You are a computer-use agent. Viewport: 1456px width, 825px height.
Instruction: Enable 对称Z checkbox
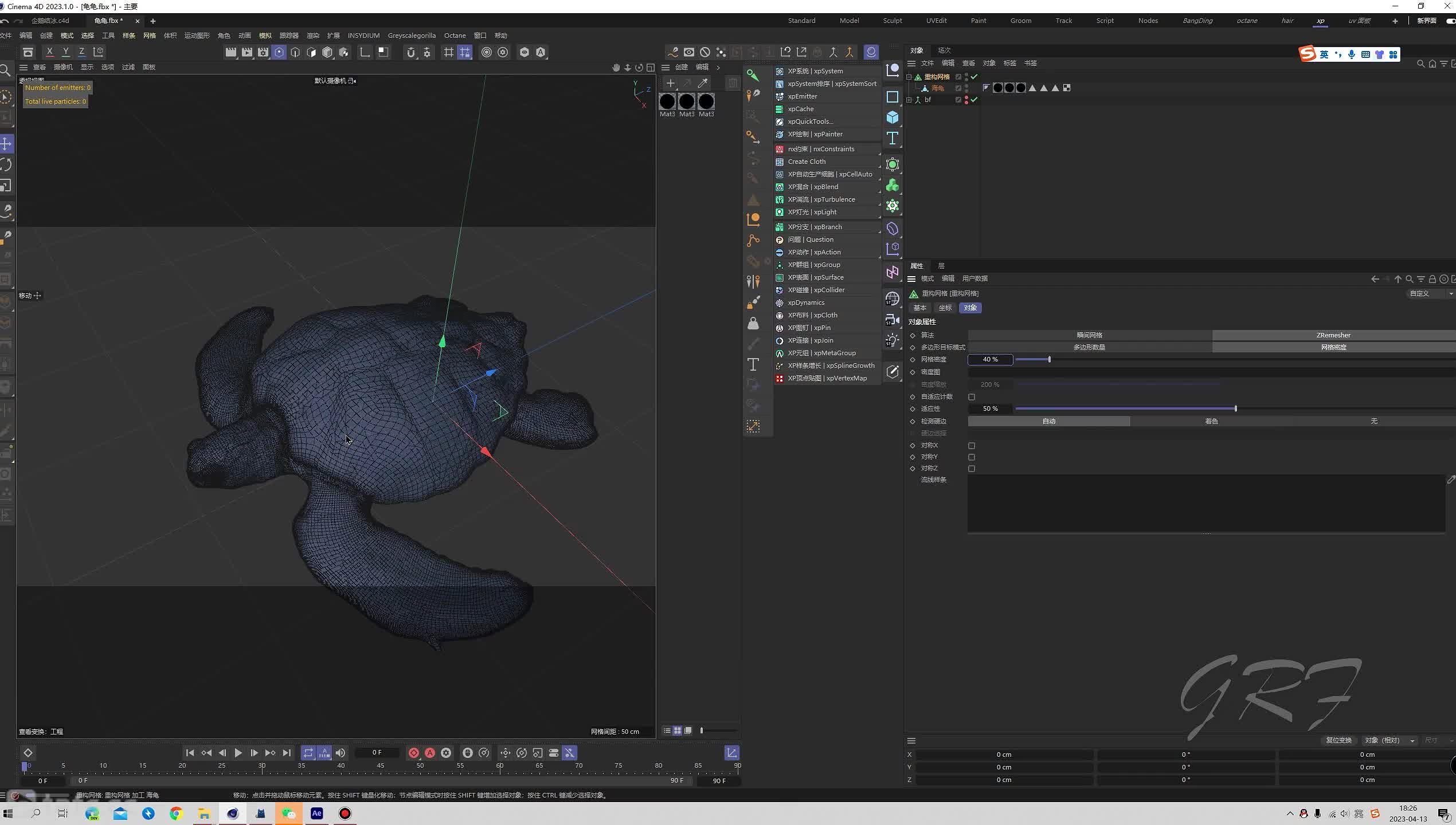pos(972,468)
